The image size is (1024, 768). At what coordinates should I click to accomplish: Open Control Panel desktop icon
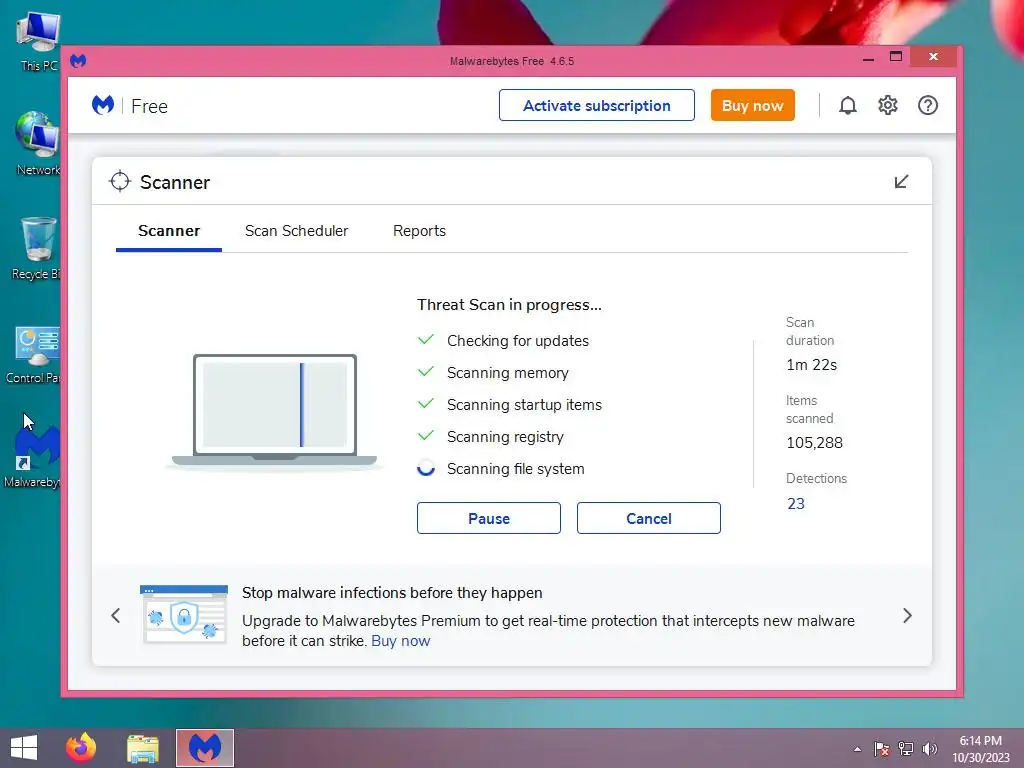point(34,354)
